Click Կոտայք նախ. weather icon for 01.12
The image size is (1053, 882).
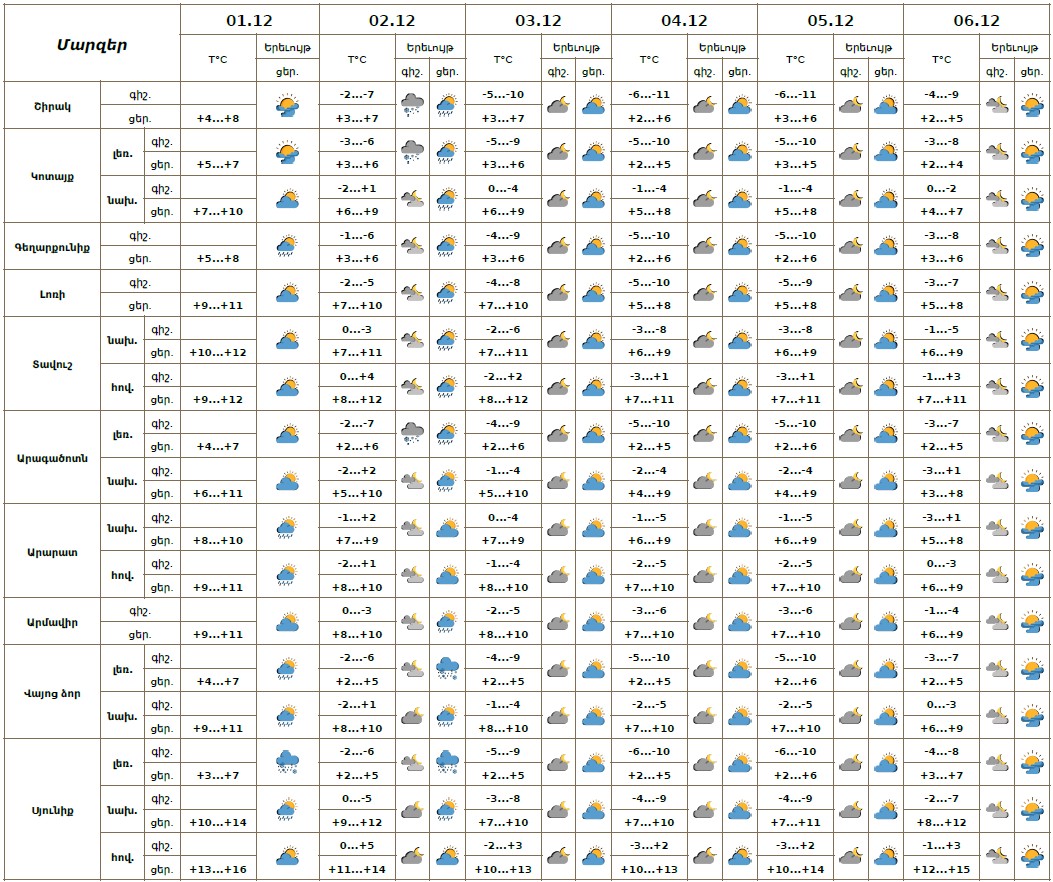(x=288, y=199)
